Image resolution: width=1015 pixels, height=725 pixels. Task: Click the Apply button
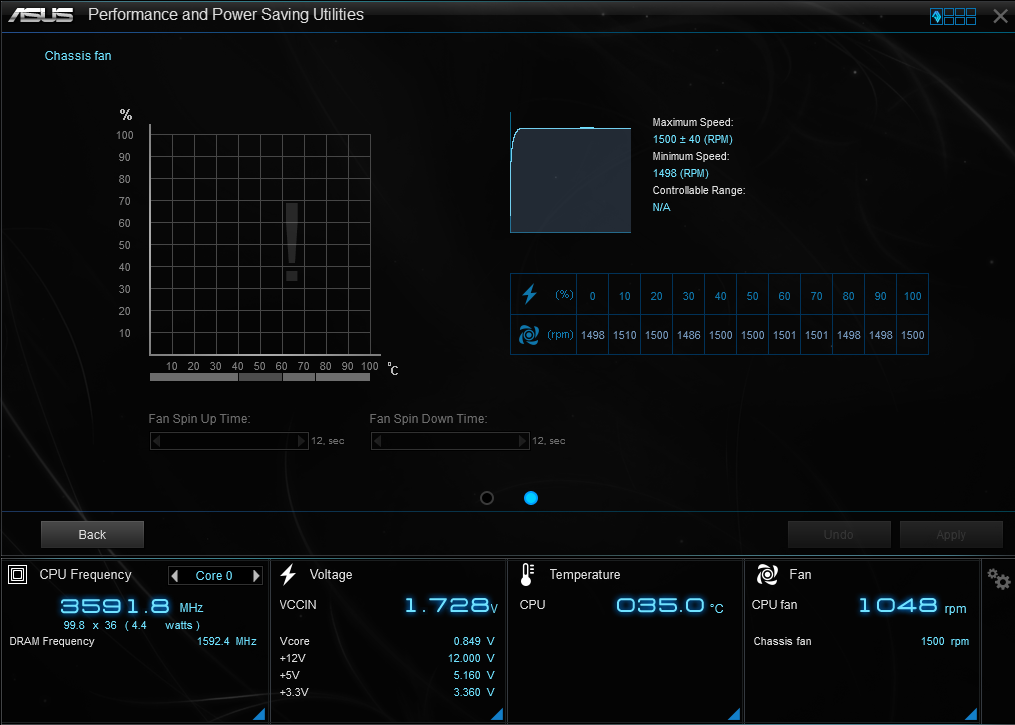(951, 535)
